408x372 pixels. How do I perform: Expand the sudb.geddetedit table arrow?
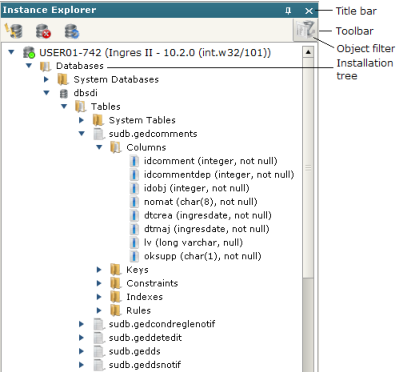click(81, 337)
